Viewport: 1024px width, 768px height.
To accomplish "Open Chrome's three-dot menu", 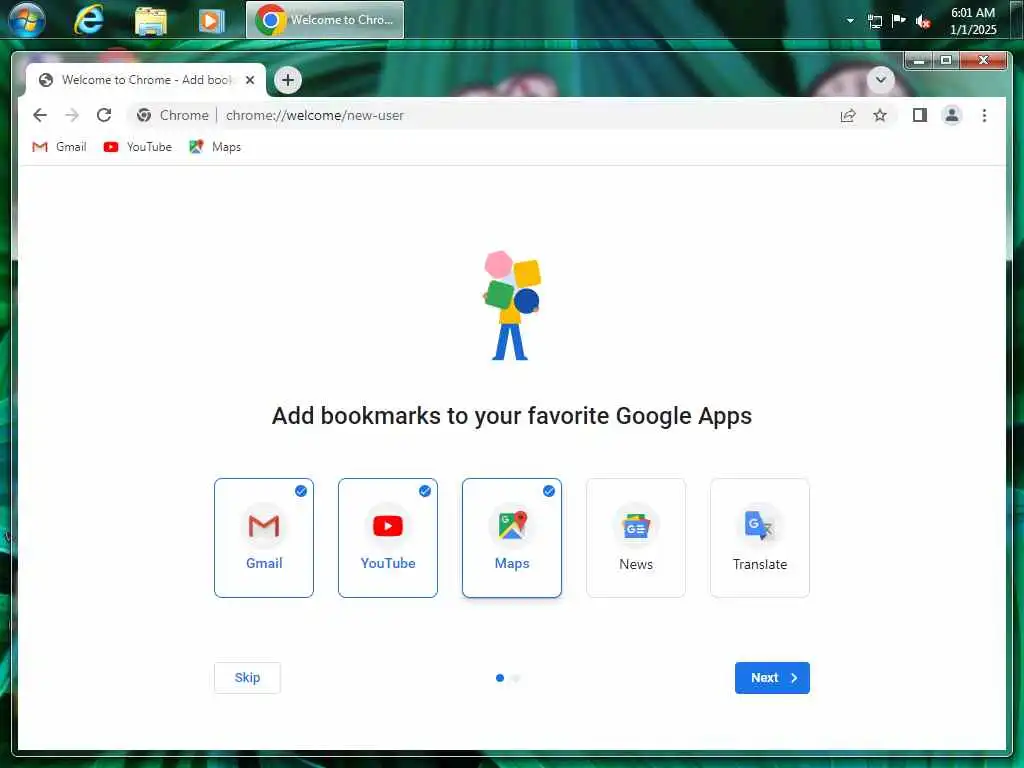I will tap(984, 116).
